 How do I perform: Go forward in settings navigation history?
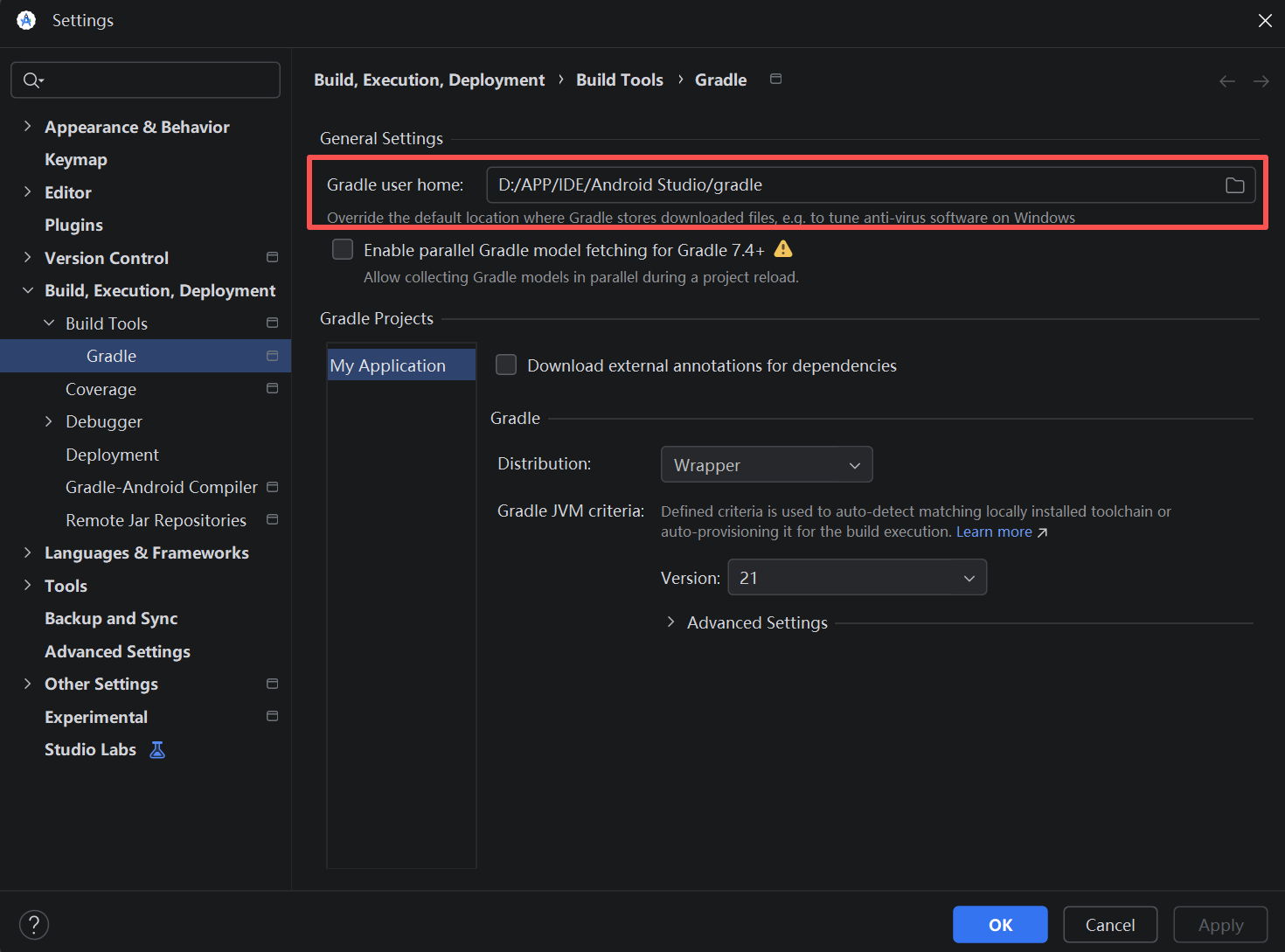click(1261, 80)
